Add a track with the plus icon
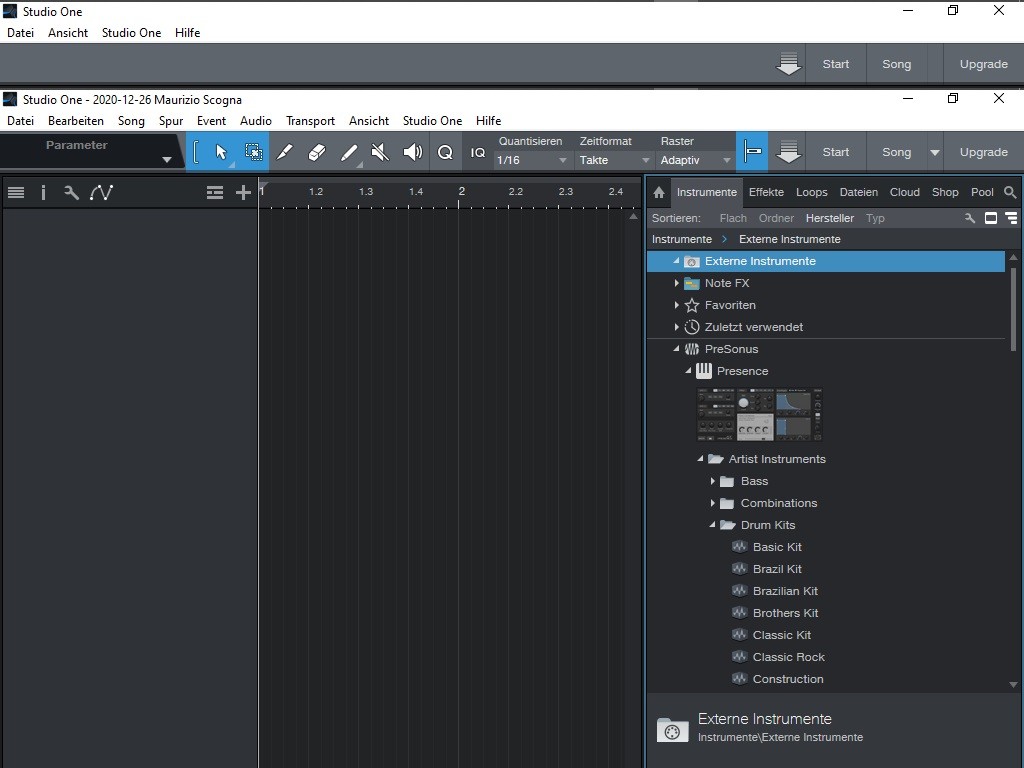This screenshot has width=1024, height=768. 243,192
